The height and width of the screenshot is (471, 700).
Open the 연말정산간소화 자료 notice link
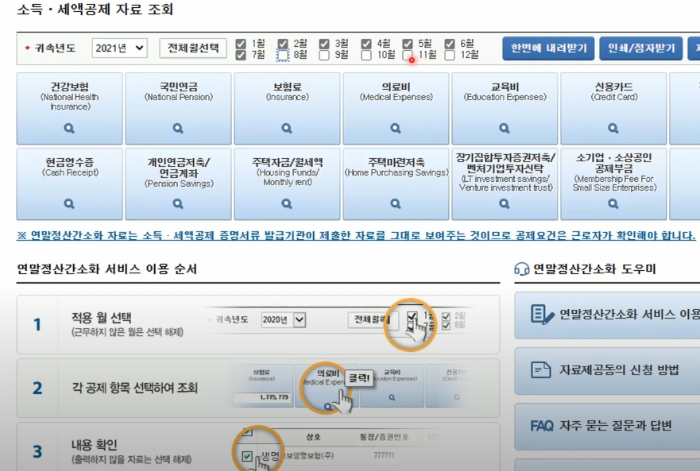pyautogui.click(x=356, y=235)
